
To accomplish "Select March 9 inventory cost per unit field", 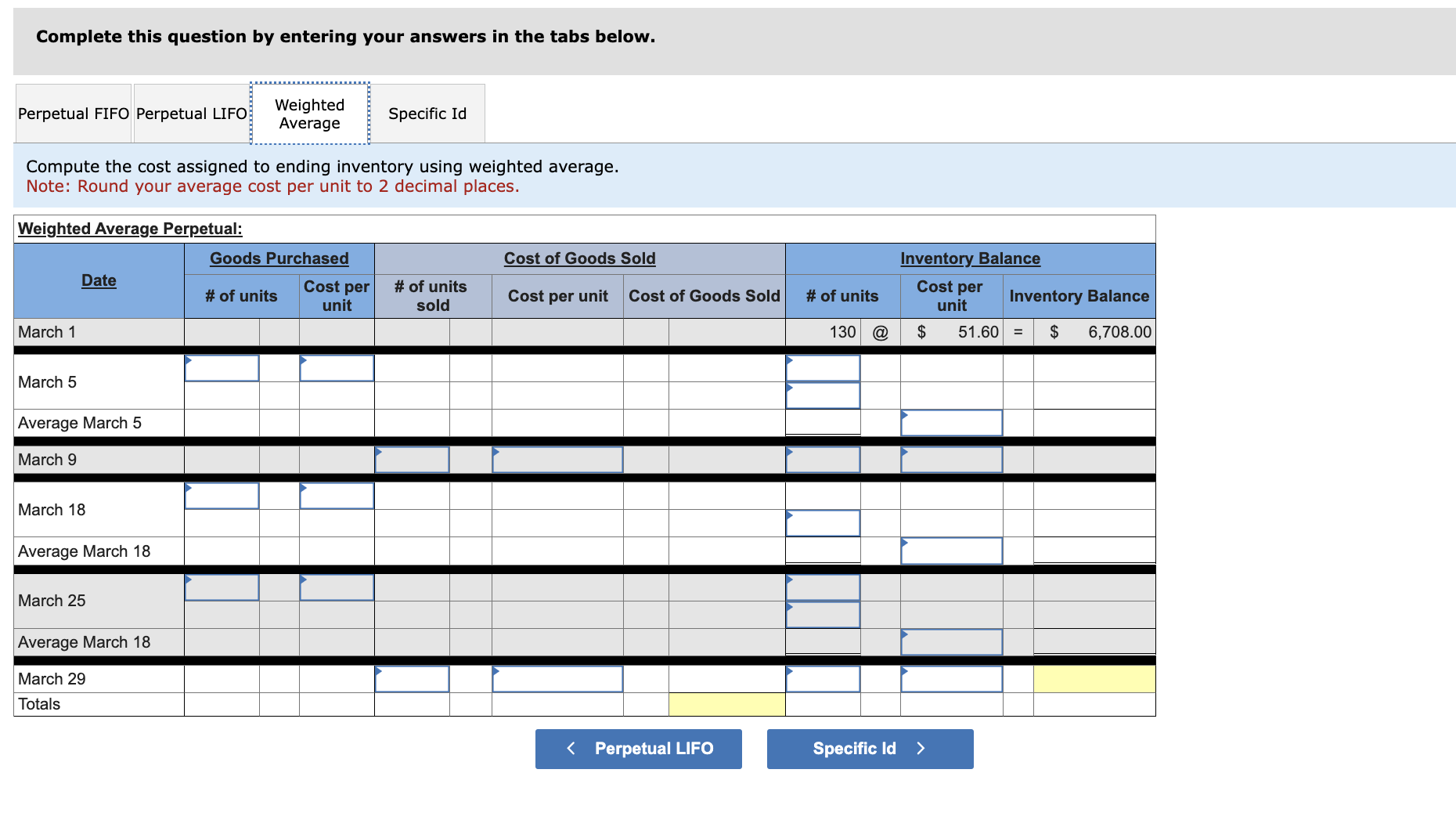I will point(952,460).
